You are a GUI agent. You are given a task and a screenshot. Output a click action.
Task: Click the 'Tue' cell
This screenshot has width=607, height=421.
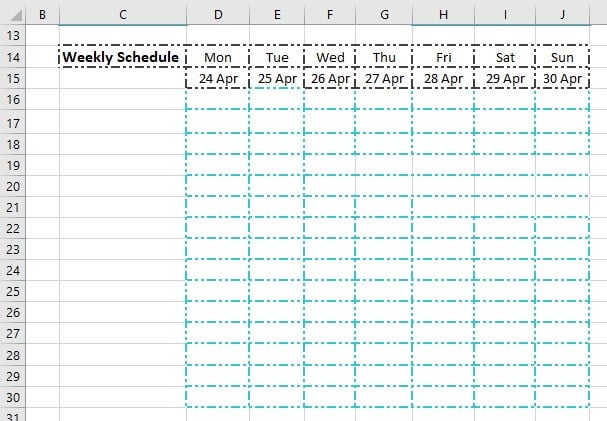(277, 57)
